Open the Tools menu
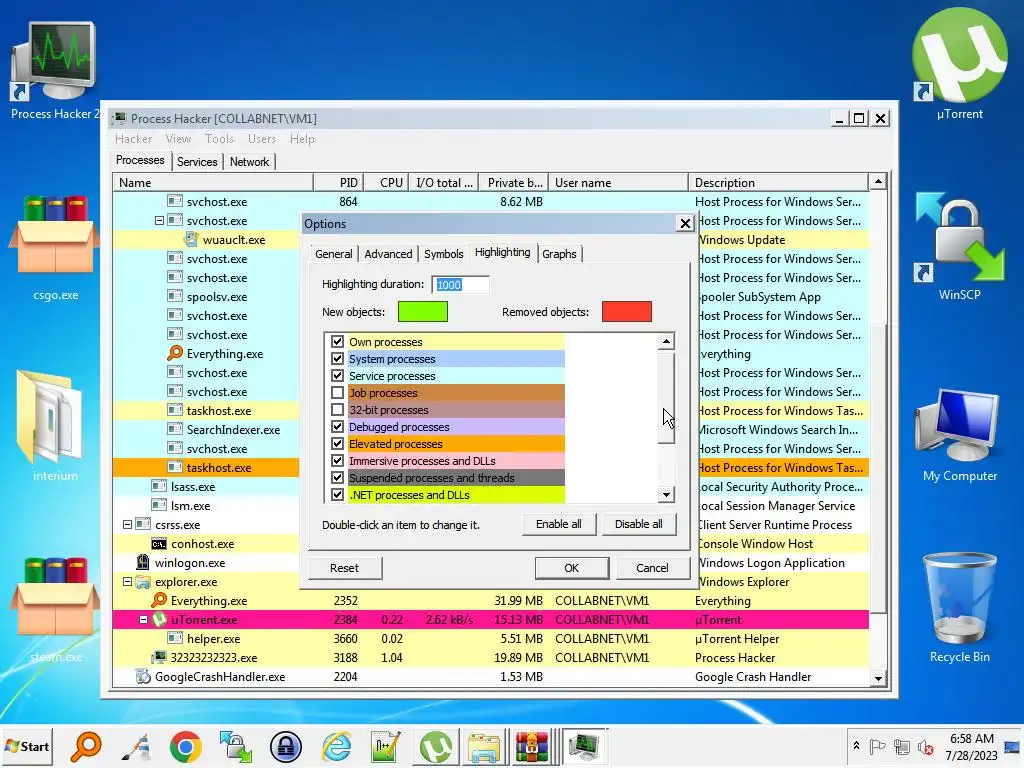Screen dimensions: 1024x768 pyautogui.click(x=219, y=138)
